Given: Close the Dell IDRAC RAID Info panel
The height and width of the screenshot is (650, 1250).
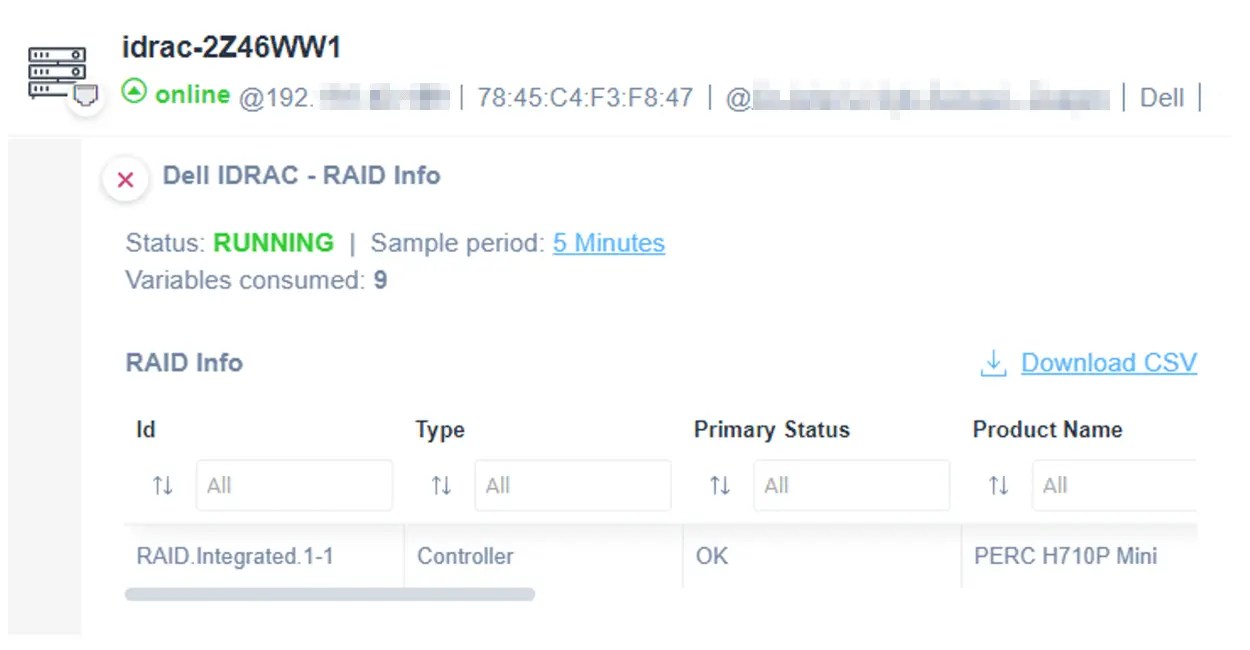Looking at the screenshot, I should (x=124, y=180).
